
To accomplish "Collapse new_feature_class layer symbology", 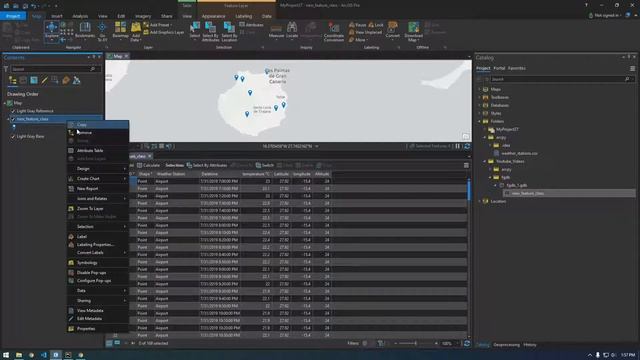I will pos(9,119).
